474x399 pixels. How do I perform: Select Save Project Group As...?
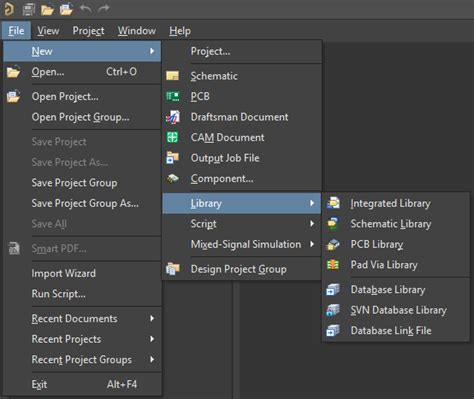coord(82,203)
